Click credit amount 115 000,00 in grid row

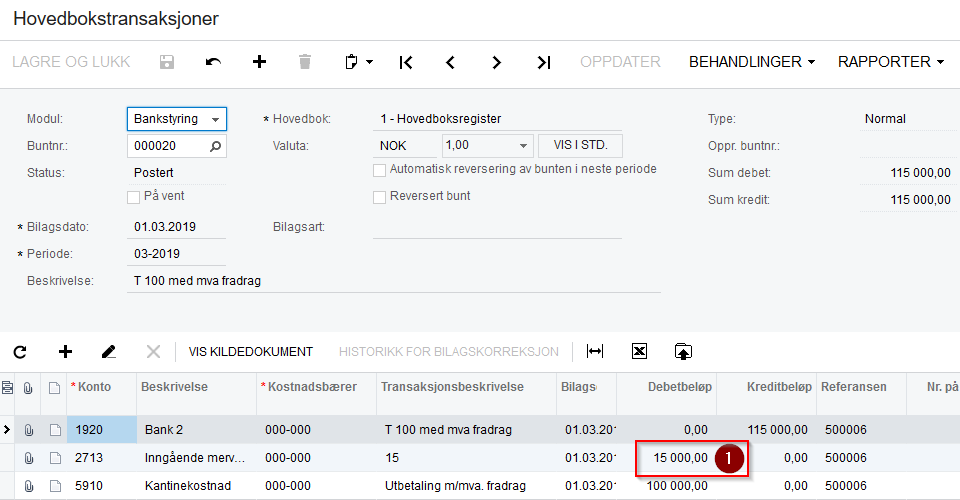(x=767, y=430)
